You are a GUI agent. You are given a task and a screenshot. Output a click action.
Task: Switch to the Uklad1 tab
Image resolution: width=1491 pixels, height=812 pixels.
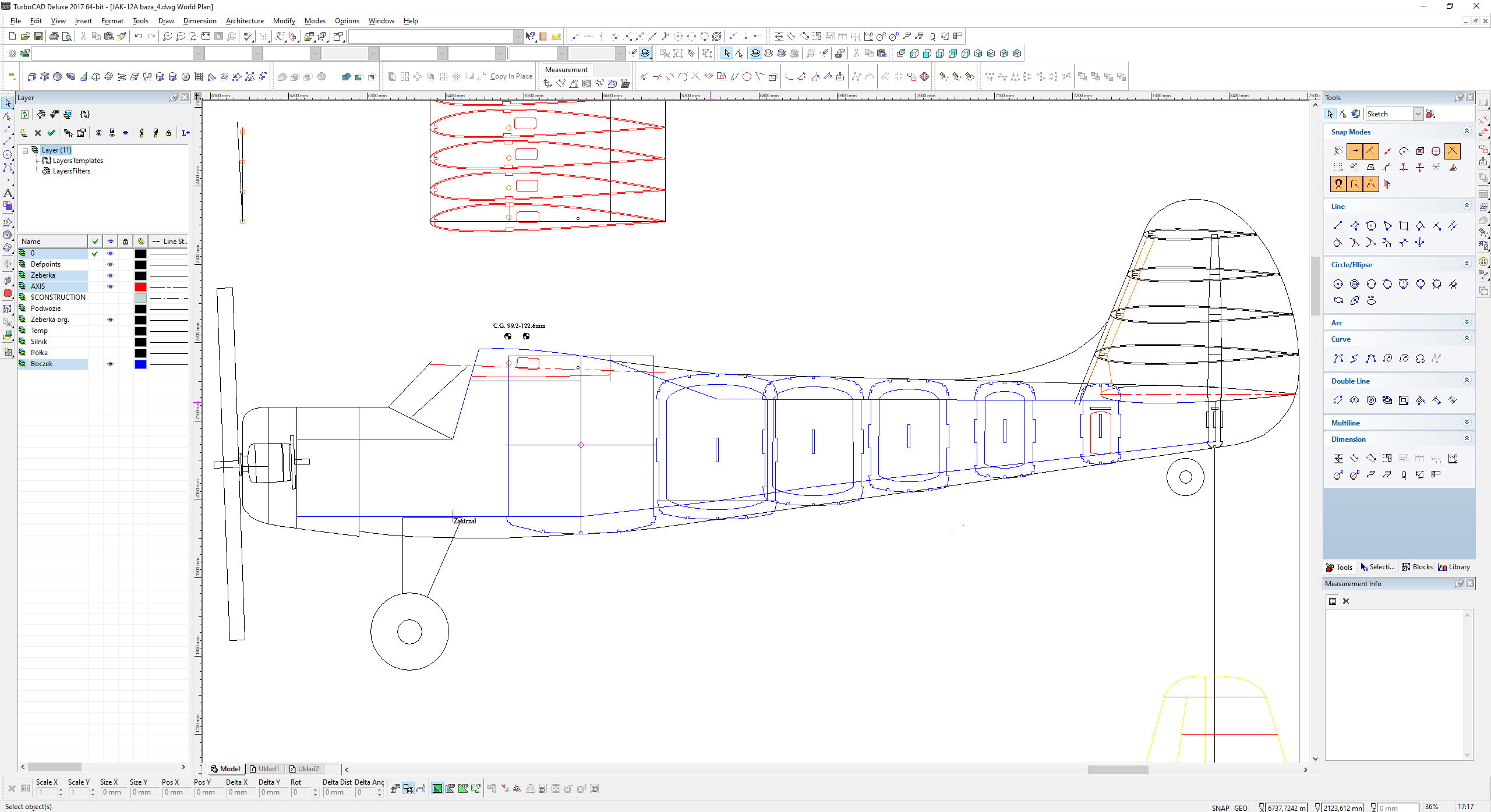[266, 769]
